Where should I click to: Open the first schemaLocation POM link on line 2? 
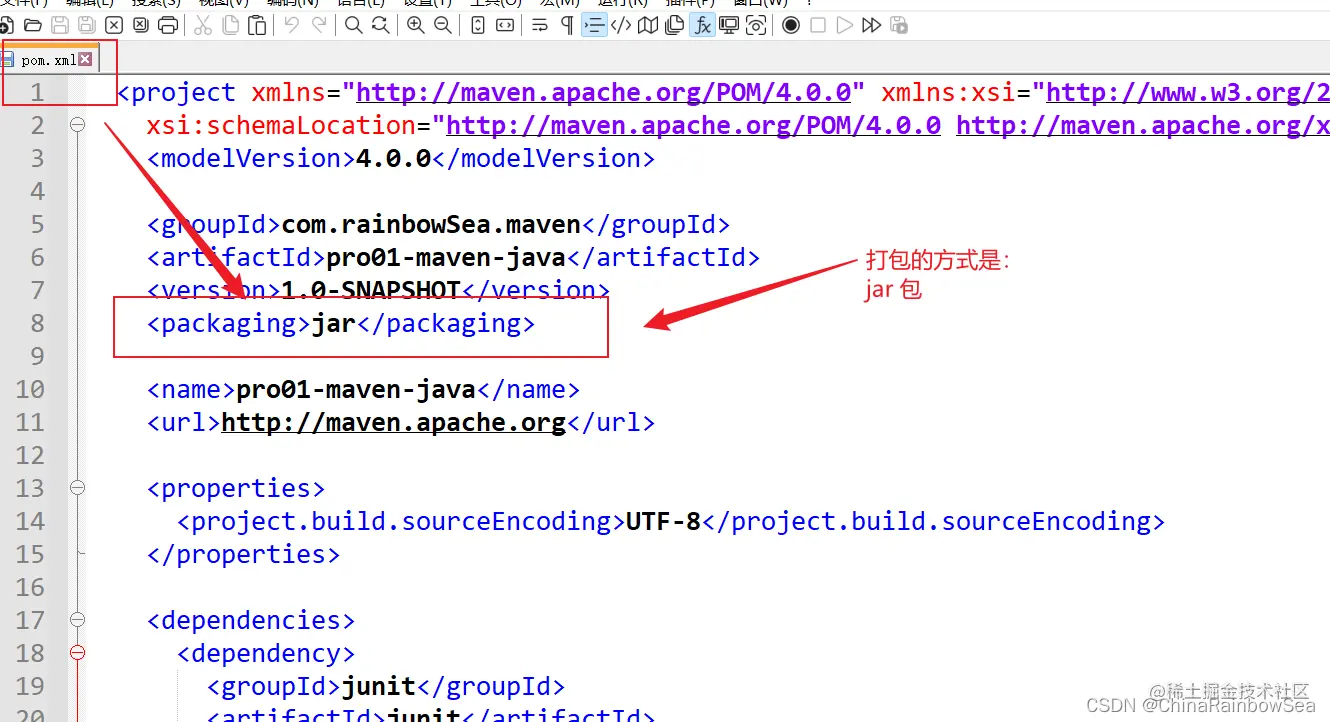click(x=693, y=126)
